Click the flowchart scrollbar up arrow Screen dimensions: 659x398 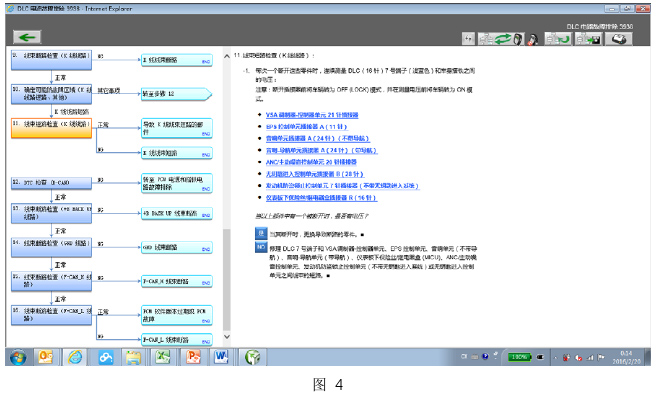(227, 56)
